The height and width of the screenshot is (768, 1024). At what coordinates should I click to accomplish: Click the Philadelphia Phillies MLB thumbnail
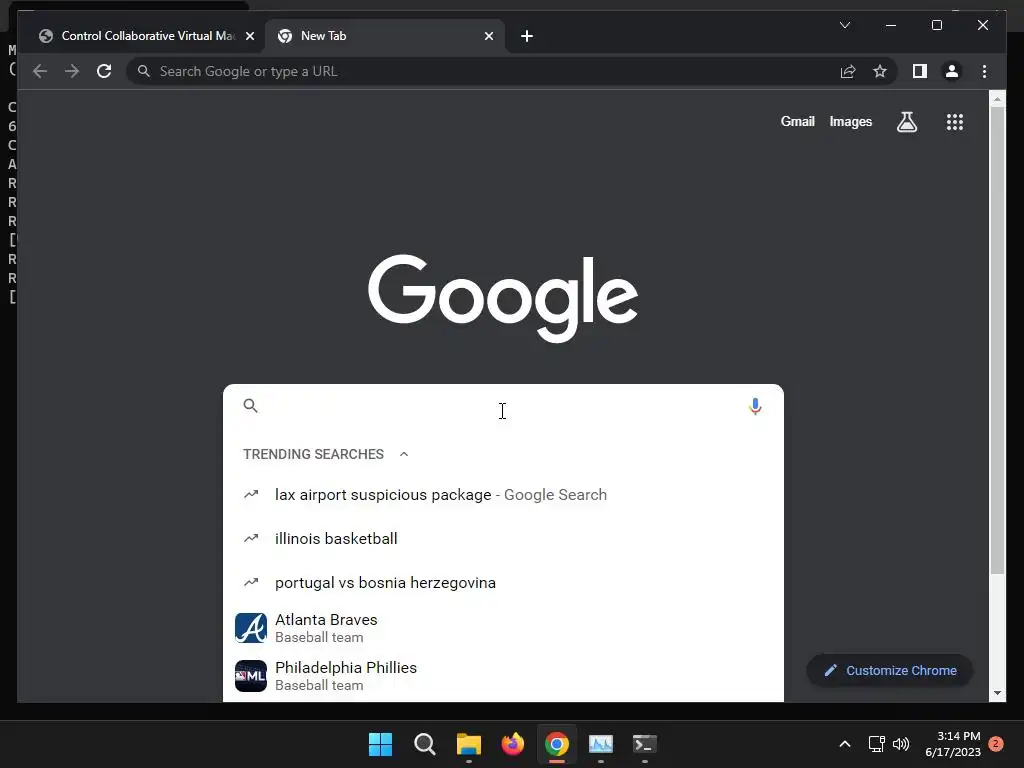(x=251, y=676)
